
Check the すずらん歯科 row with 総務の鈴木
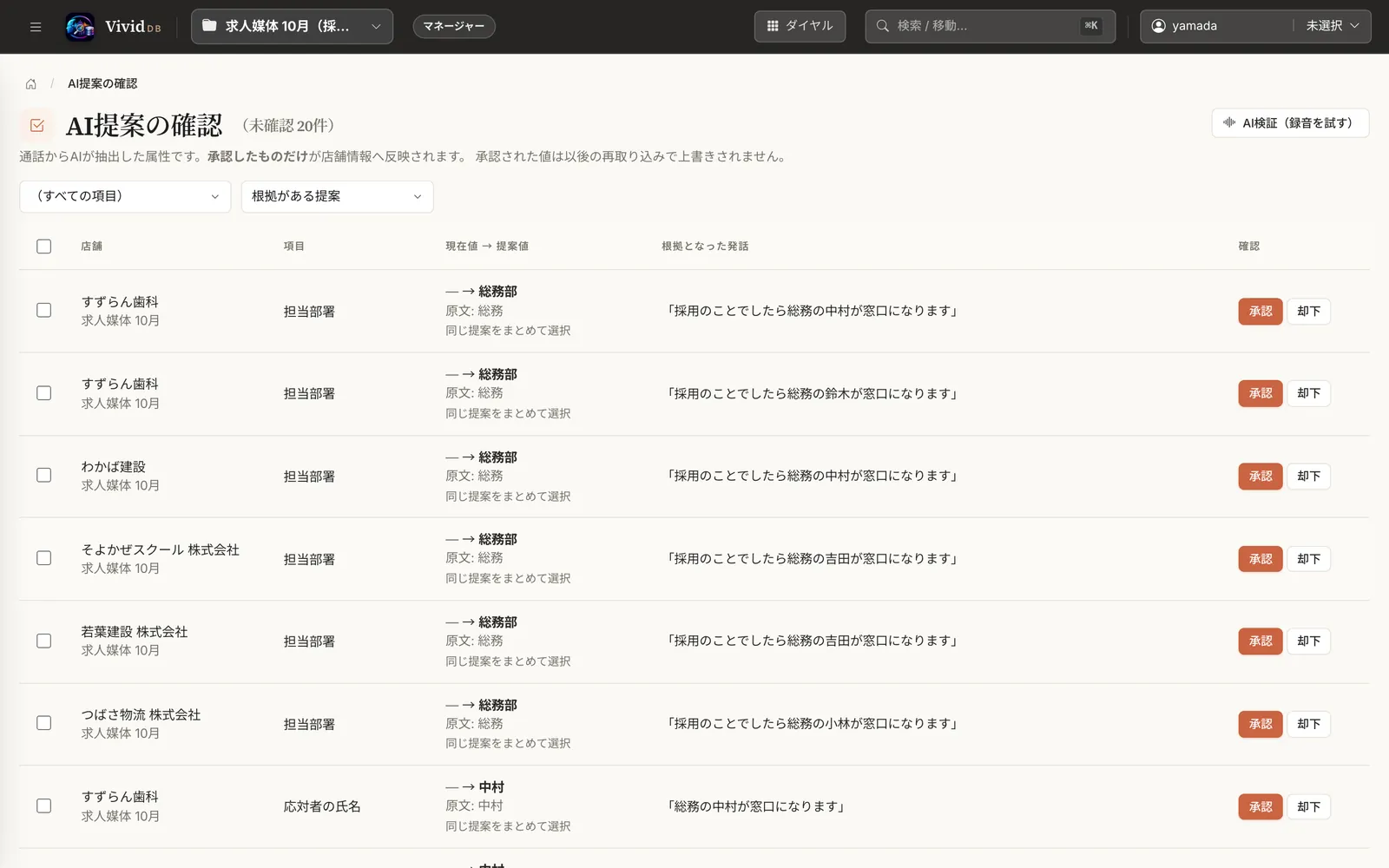[44, 393]
